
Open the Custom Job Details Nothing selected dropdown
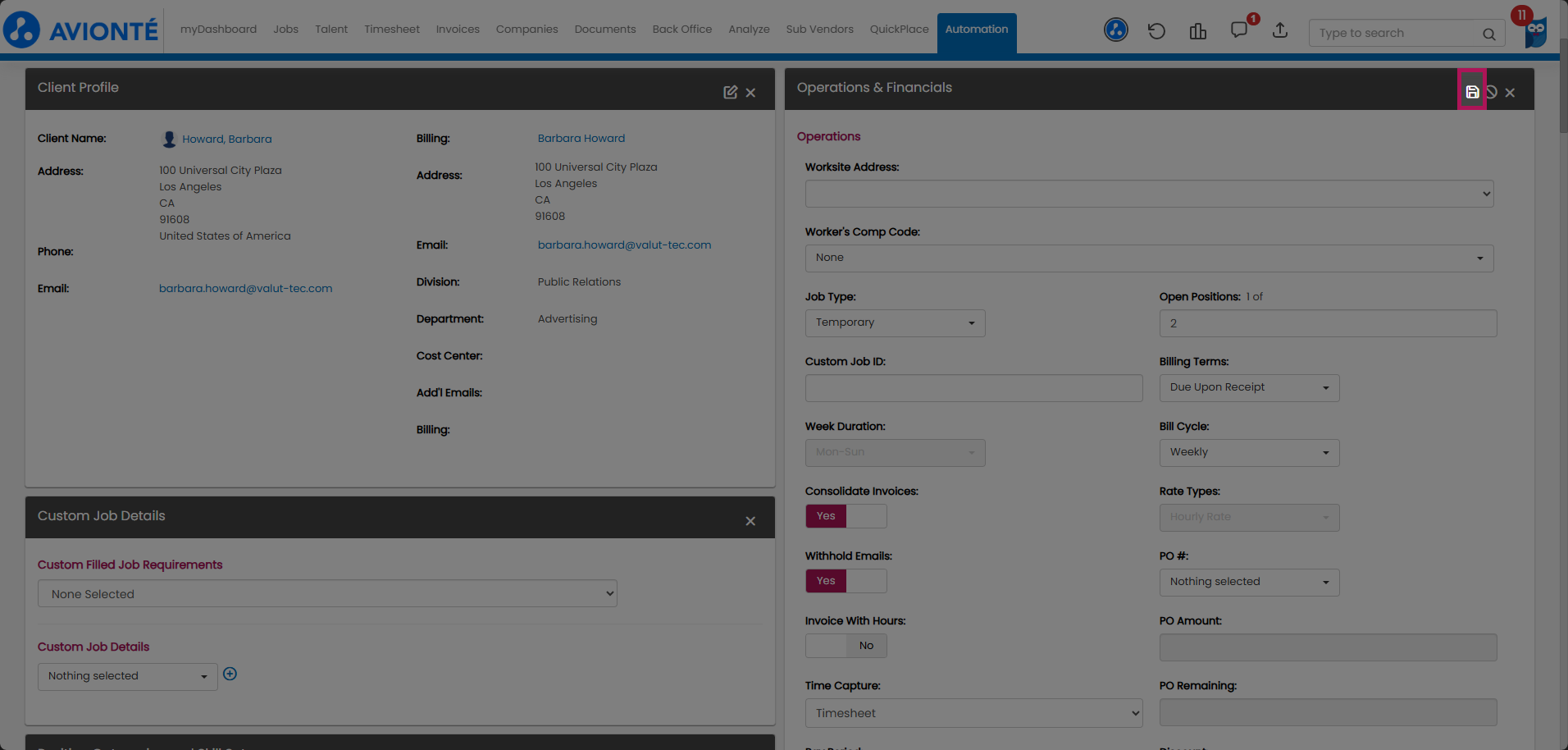tap(127, 677)
